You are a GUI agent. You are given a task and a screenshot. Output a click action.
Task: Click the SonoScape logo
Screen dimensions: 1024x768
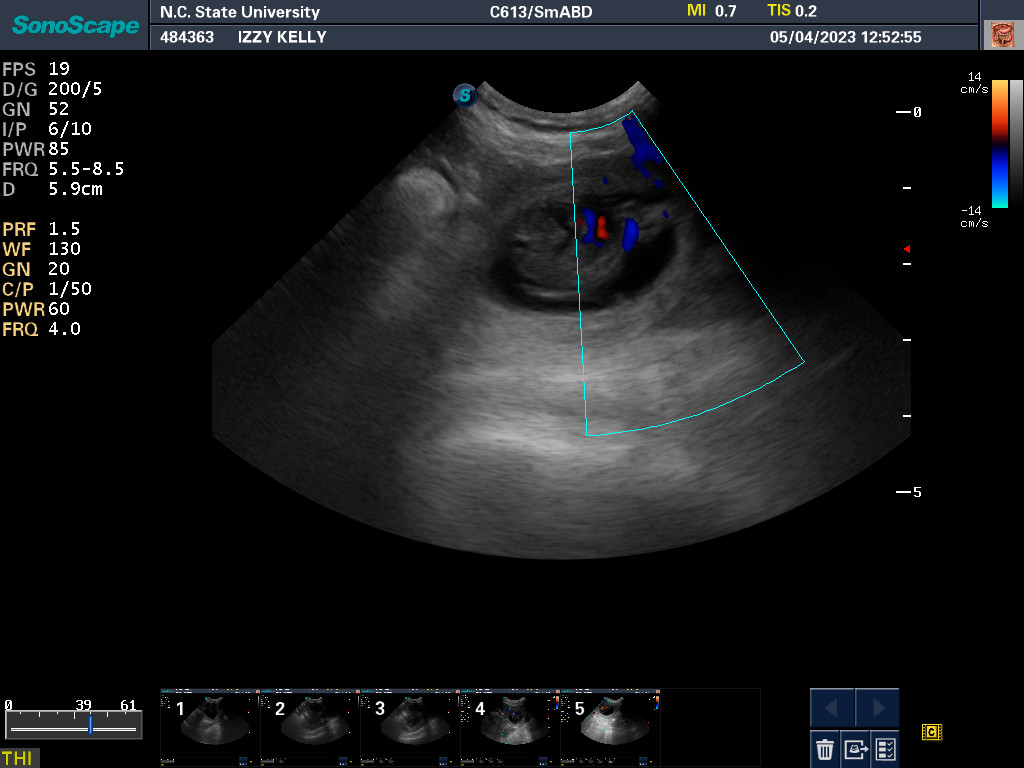pos(75,25)
